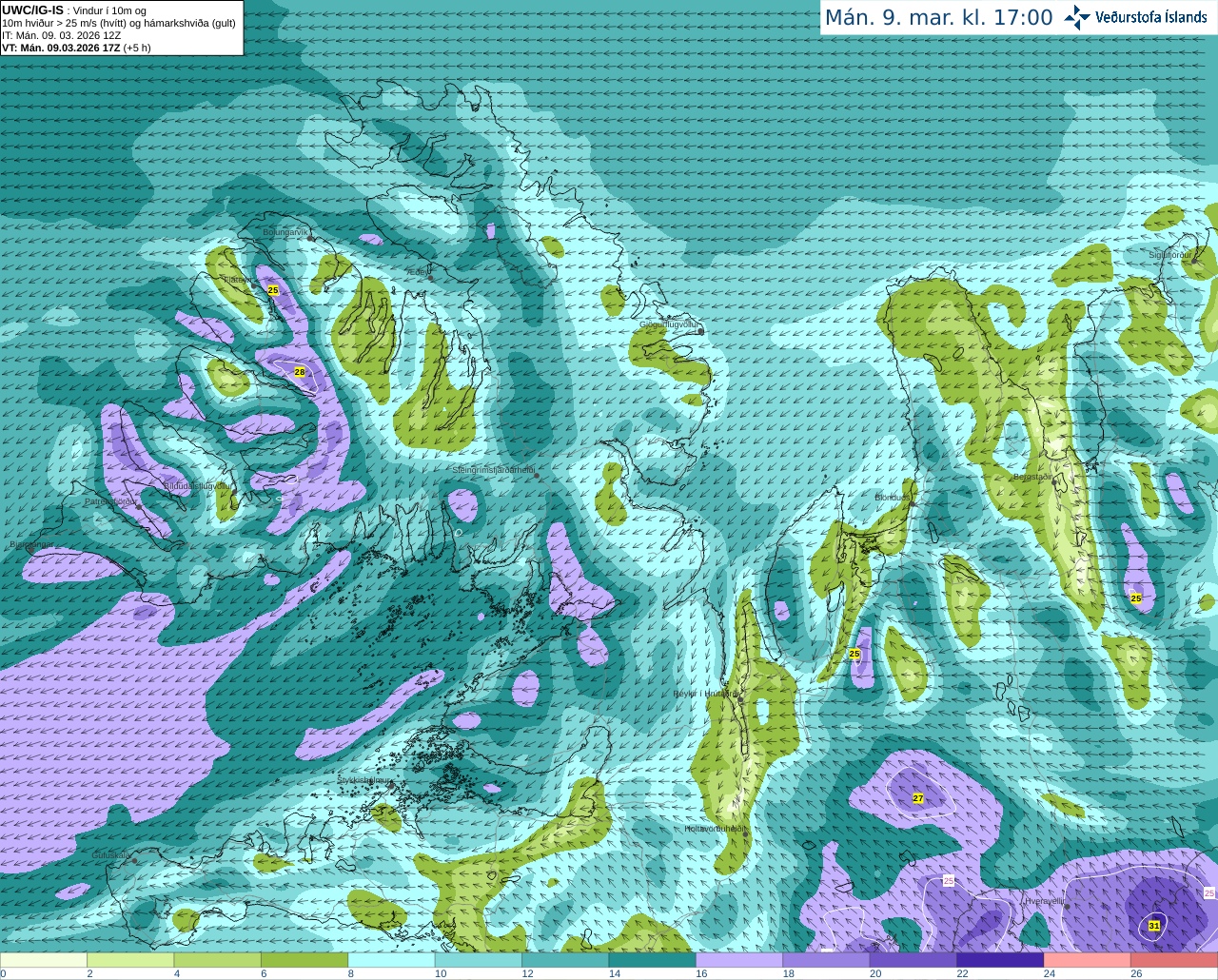Click the Bolungarvík station label
The width and height of the screenshot is (1218, 980).
[x=285, y=232]
